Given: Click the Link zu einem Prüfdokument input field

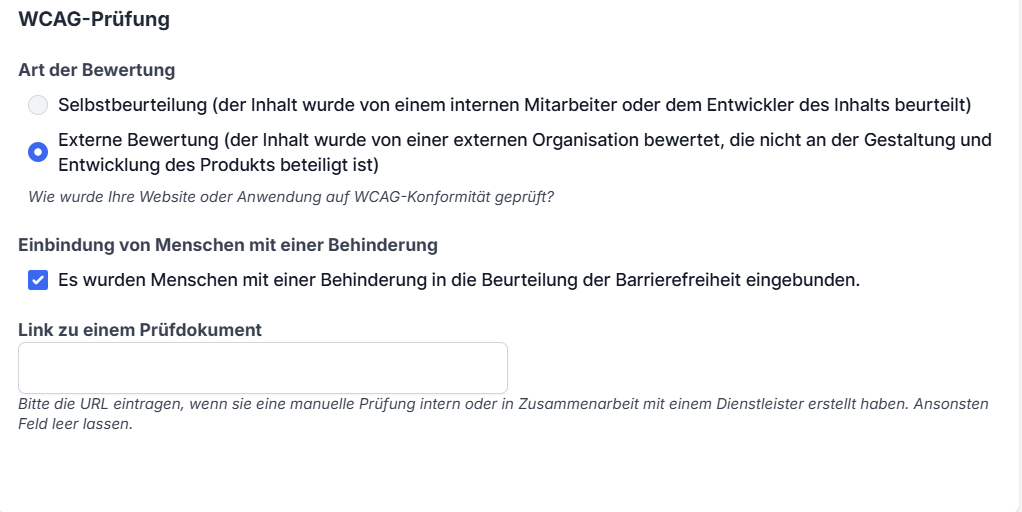Looking at the screenshot, I should point(262,368).
